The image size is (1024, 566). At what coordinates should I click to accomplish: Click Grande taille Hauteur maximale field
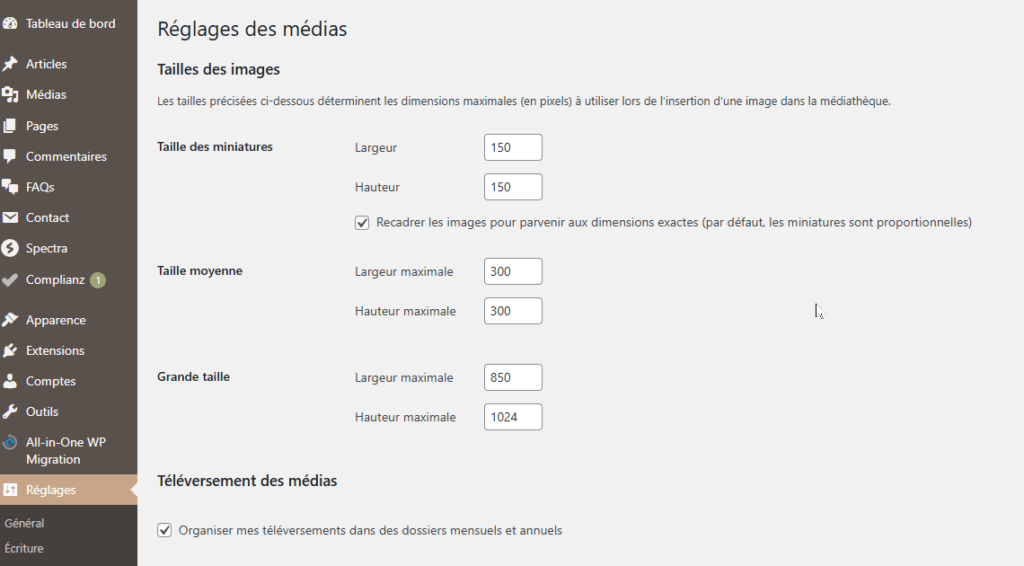pyautogui.click(x=513, y=417)
